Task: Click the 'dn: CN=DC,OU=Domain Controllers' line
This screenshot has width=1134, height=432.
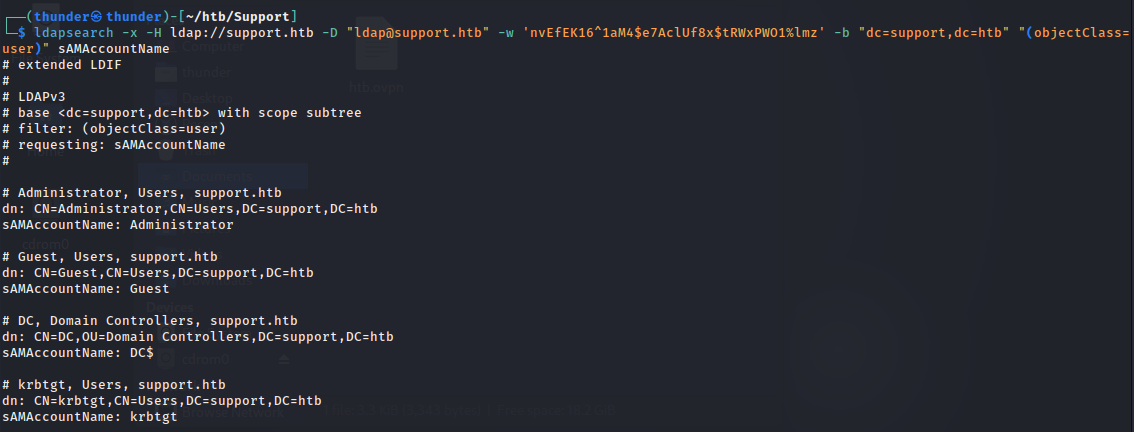Action: coord(197,337)
